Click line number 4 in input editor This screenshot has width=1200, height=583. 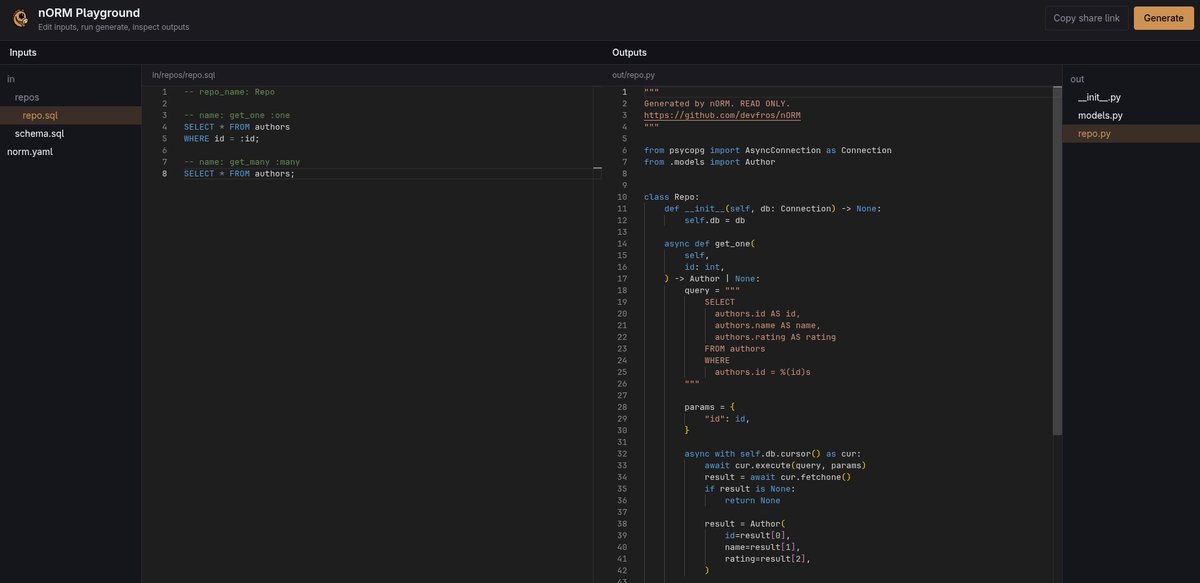point(164,127)
